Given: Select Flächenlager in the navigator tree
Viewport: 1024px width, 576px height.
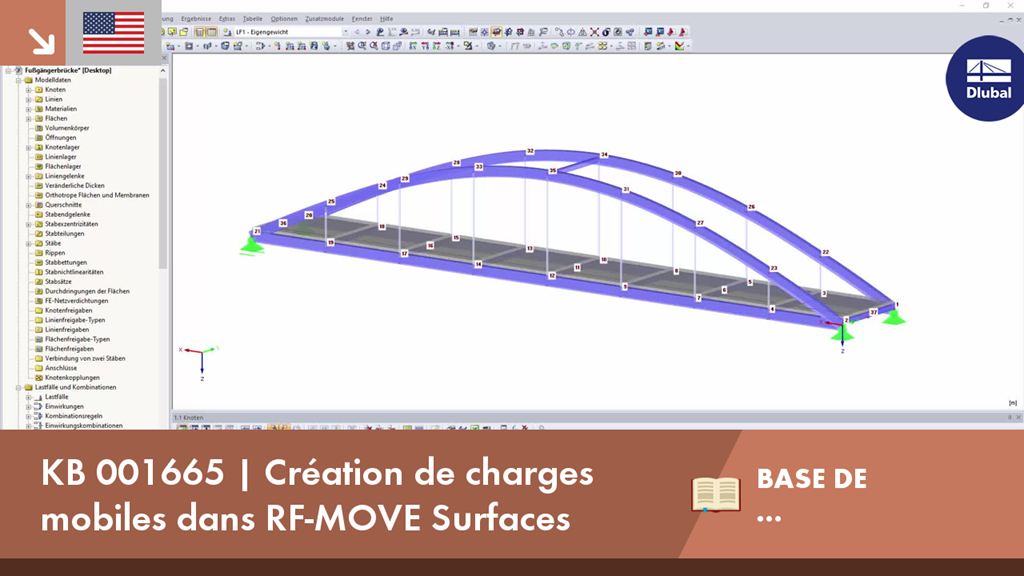Looking at the screenshot, I should [x=63, y=167].
